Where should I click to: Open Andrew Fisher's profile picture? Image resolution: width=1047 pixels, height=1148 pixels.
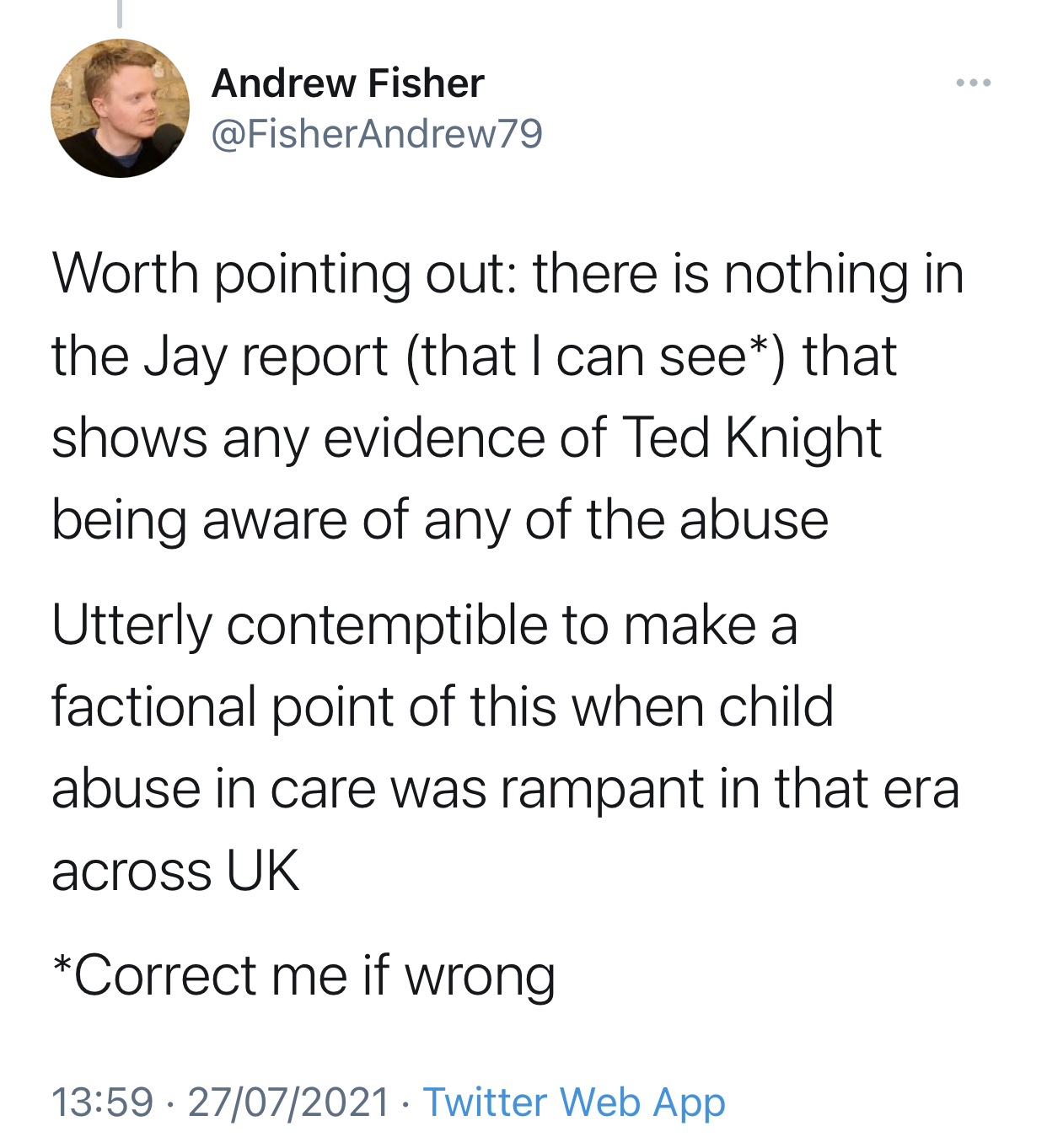point(120,108)
